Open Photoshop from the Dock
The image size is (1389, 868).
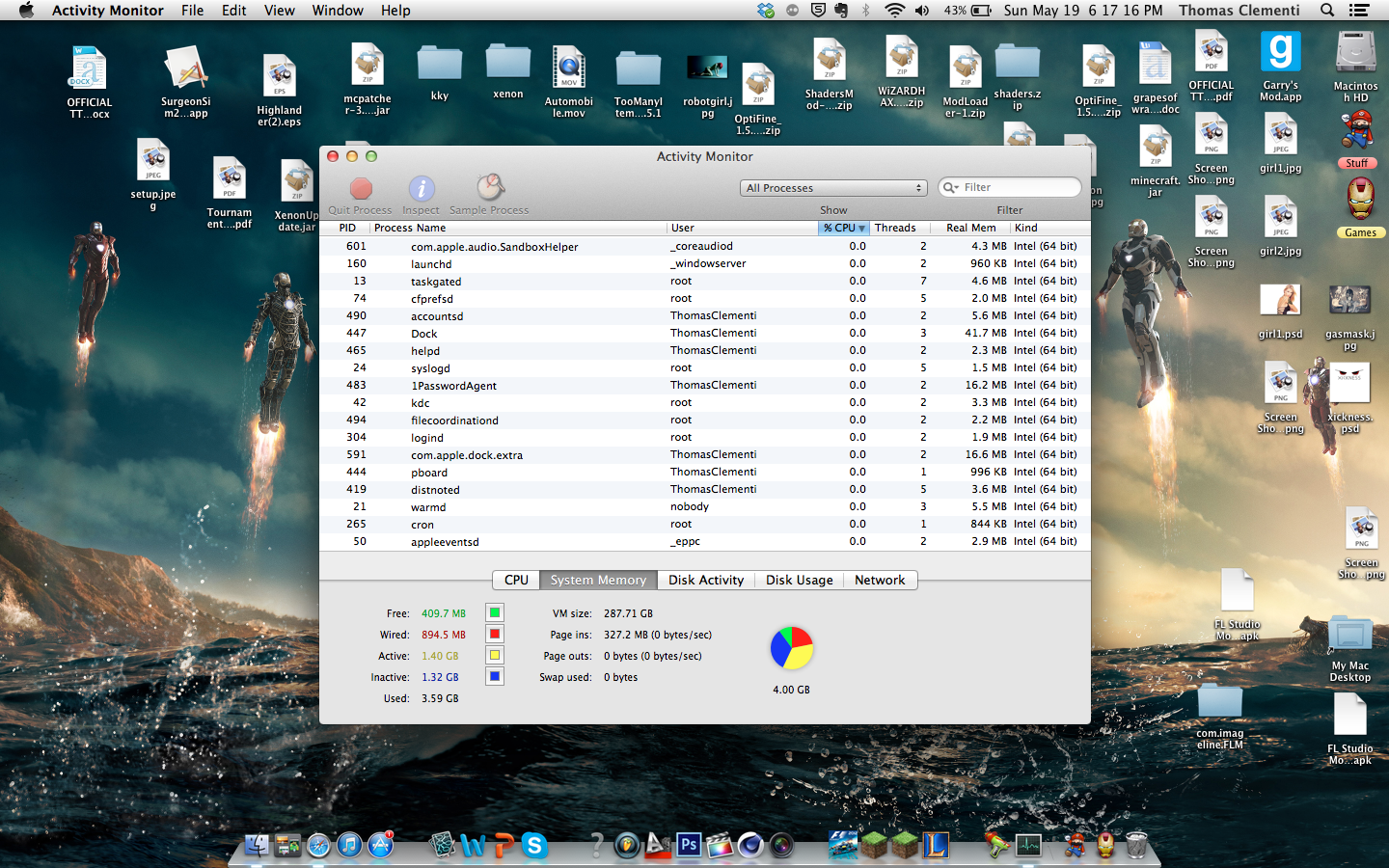(689, 846)
